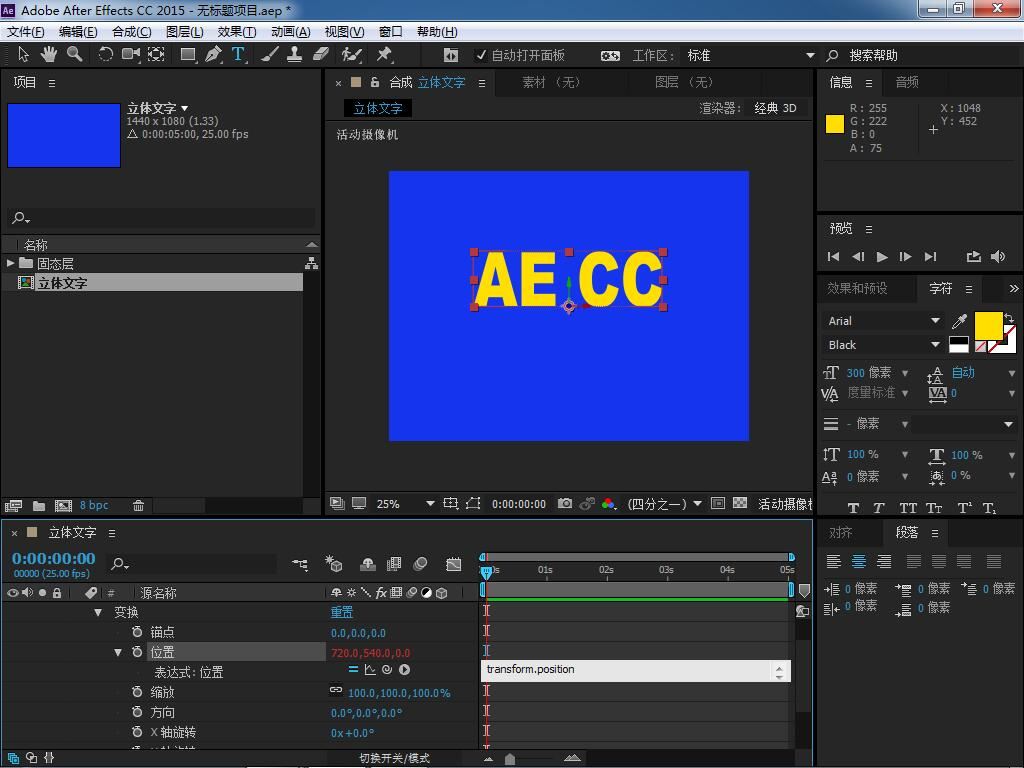Open the Effect menu
1024x768 pixels.
[x=236, y=31]
